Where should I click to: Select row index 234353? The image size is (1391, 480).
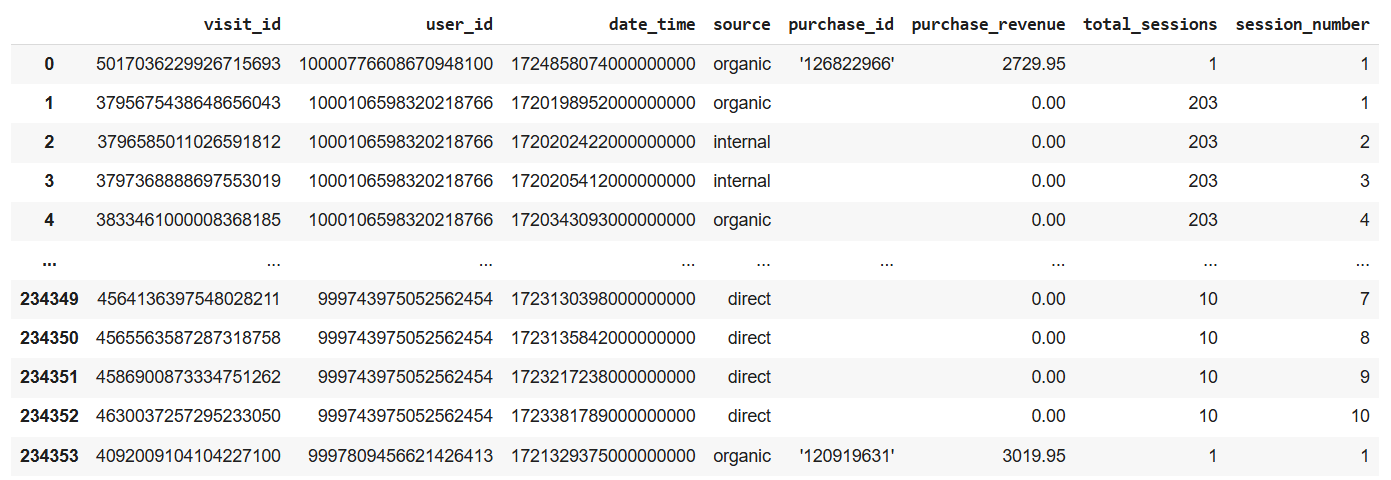click(49, 456)
